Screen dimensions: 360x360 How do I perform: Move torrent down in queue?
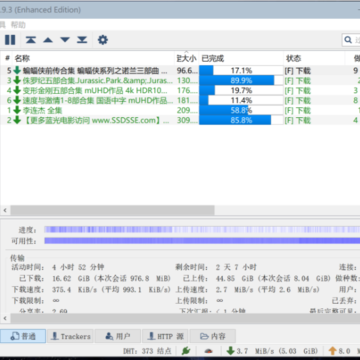(x=65, y=40)
